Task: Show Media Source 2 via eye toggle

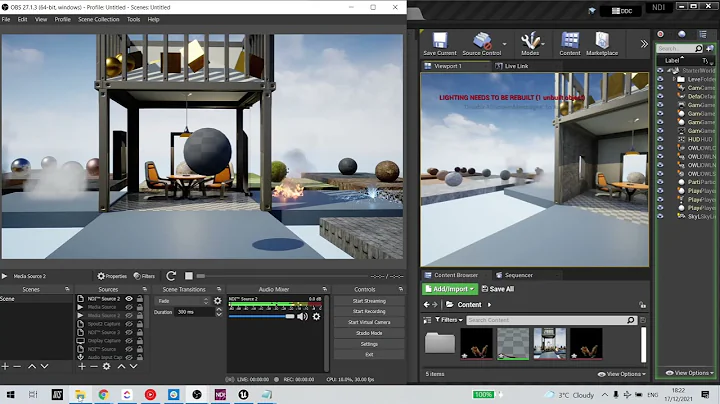Action: click(129, 315)
